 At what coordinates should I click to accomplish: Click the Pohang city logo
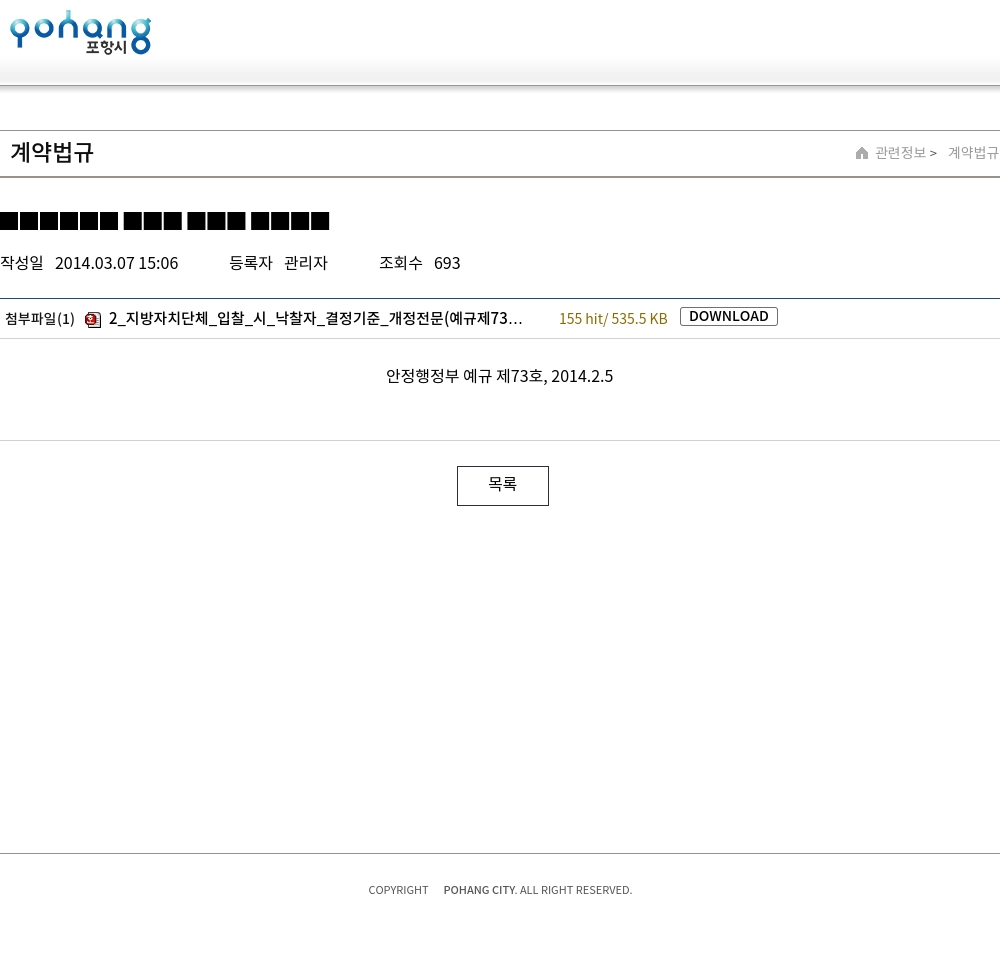(x=80, y=33)
